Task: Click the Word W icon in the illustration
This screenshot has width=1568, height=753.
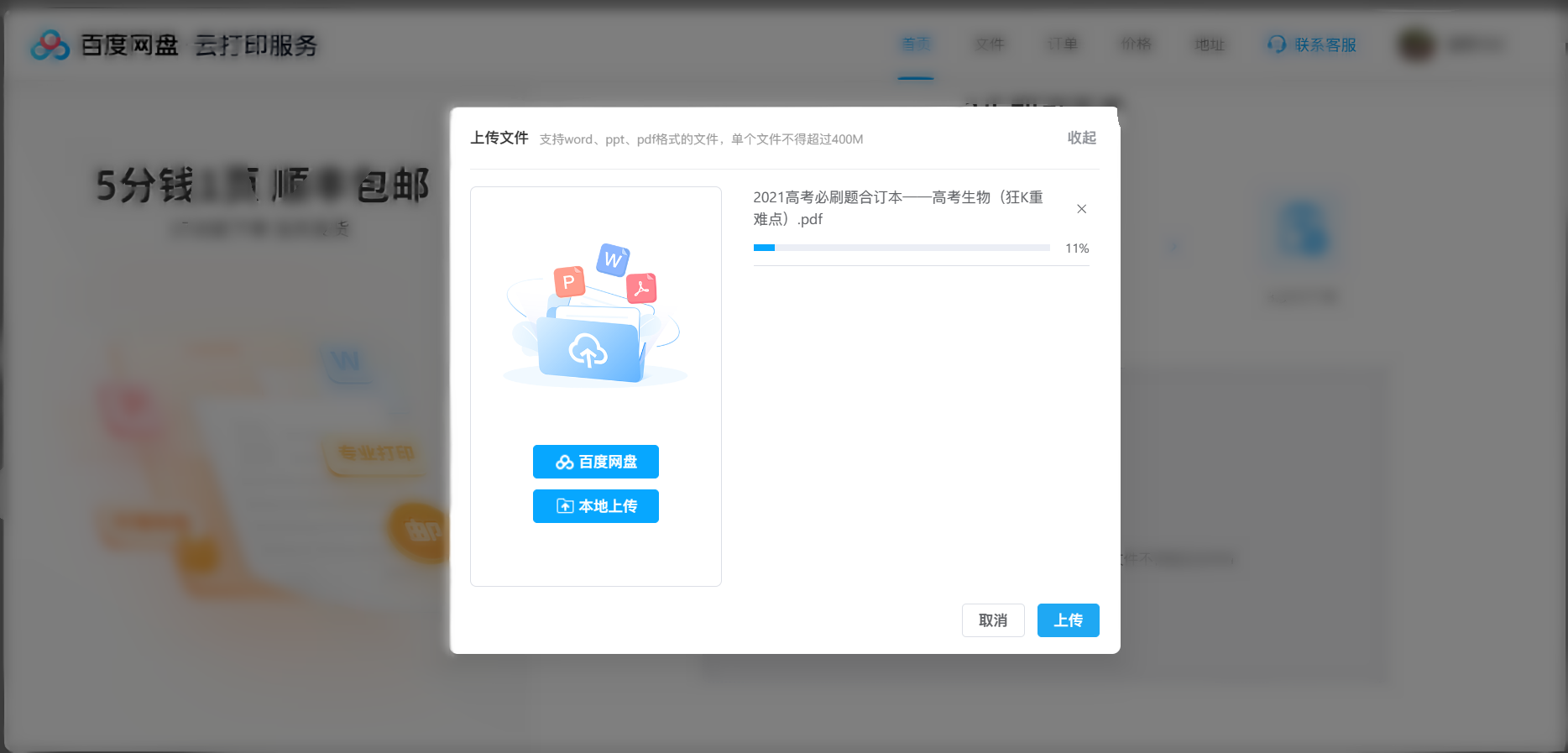Action: 613,259
